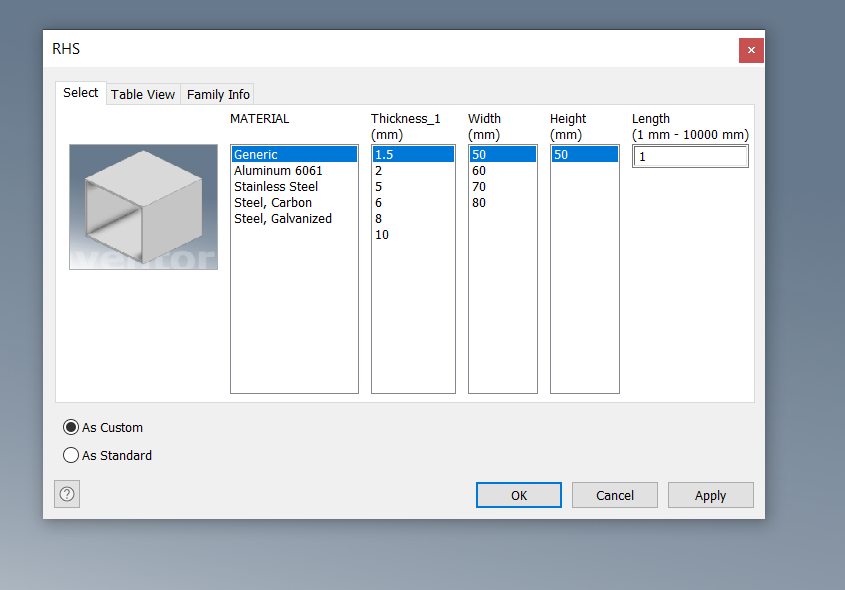Switch to the Table View tab
This screenshot has width=845, height=590.
pyautogui.click(x=142, y=93)
